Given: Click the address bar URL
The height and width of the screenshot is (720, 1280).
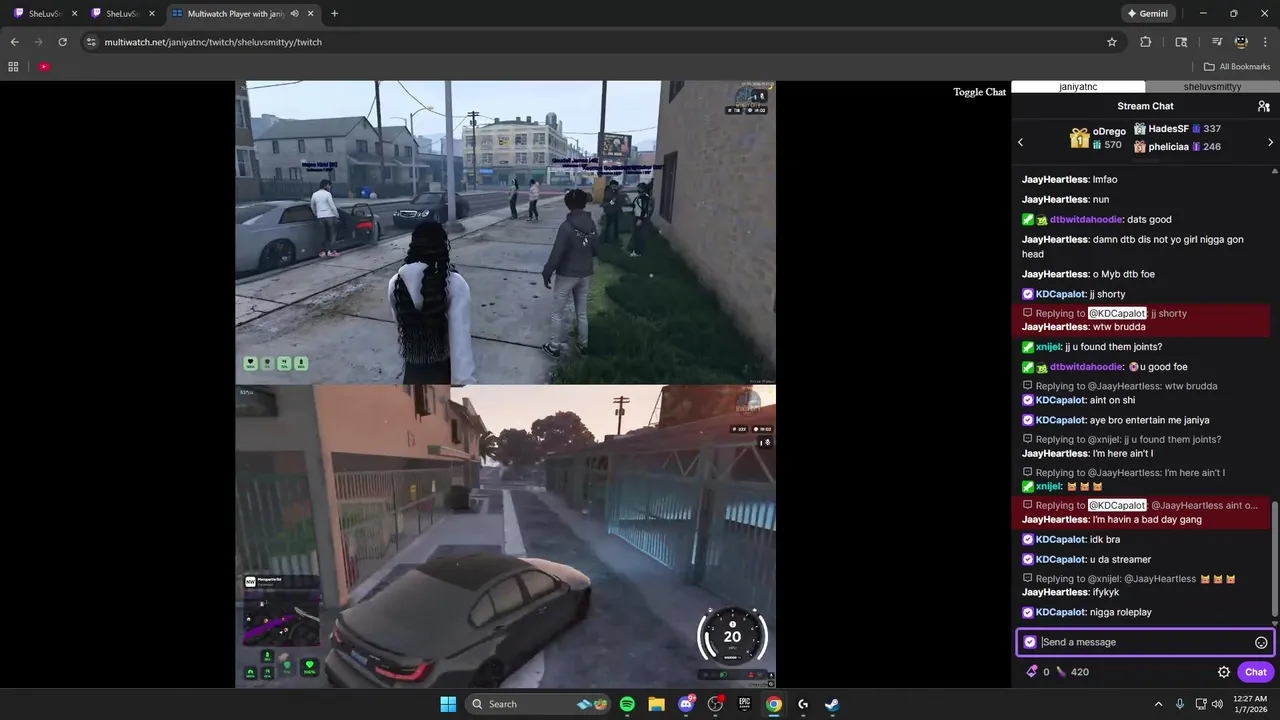Looking at the screenshot, I should [x=213, y=42].
